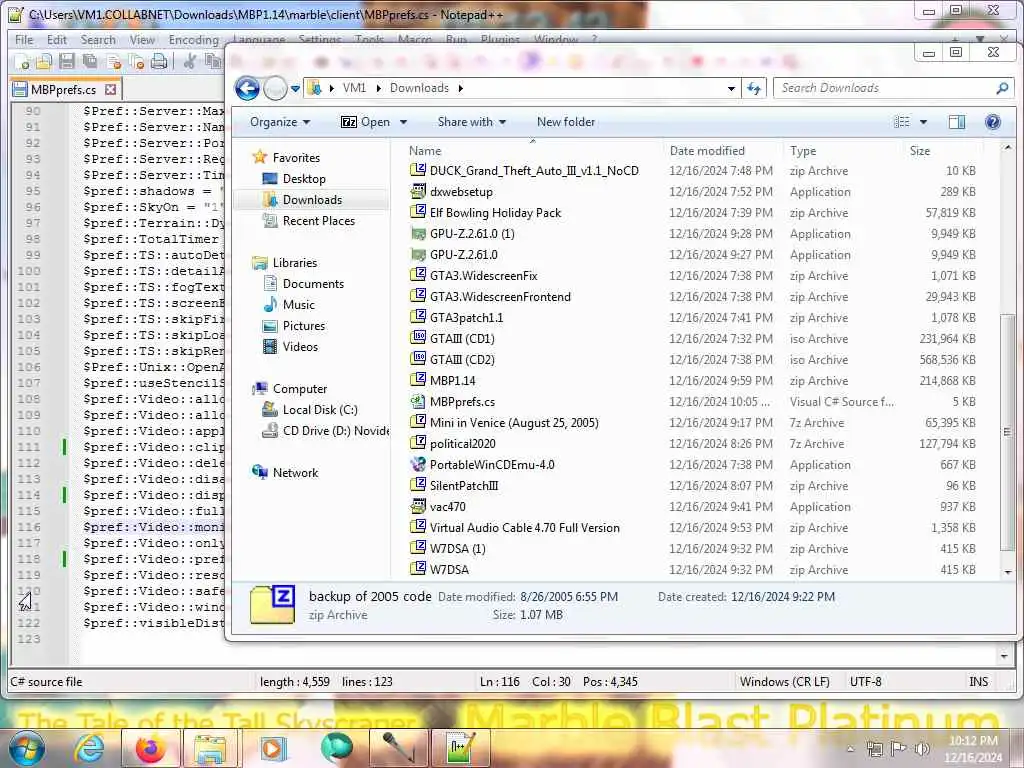Click the change view icon in Explorer
Image resolution: width=1024 pixels, height=768 pixels.
pyautogui.click(x=902, y=122)
